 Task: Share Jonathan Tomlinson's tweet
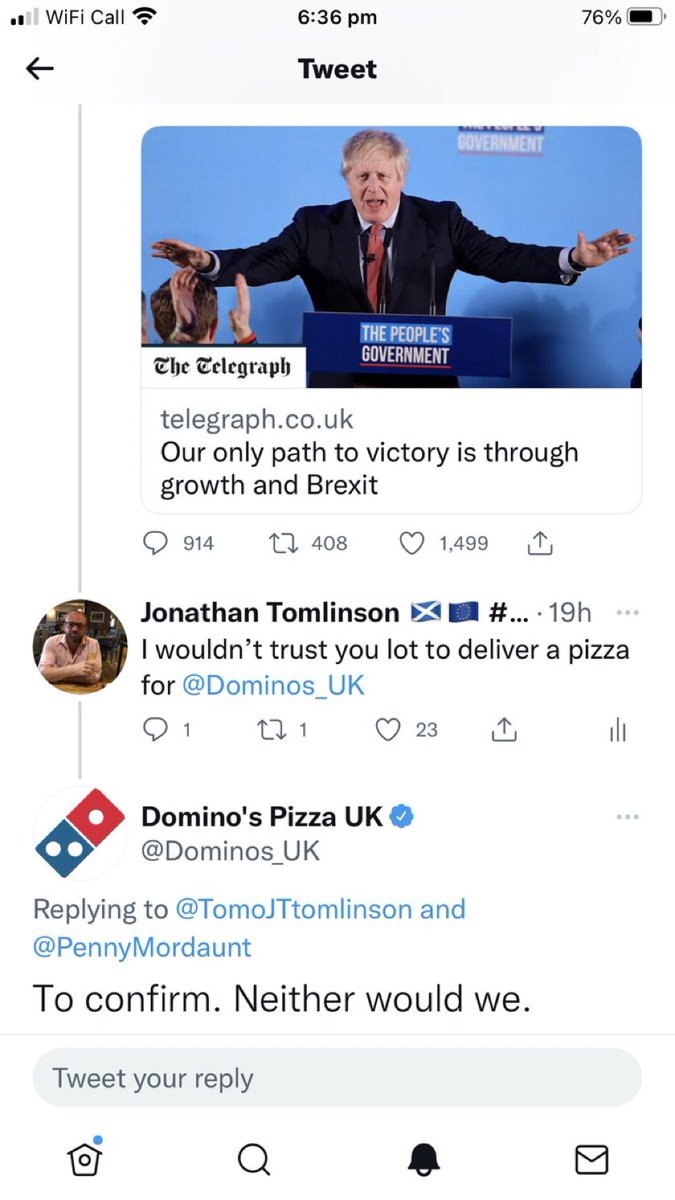point(504,730)
